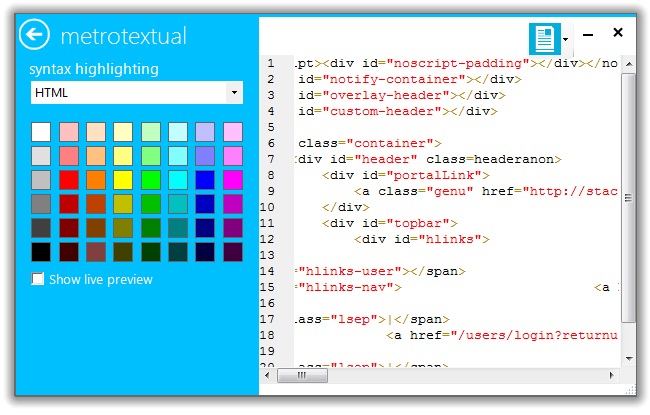Enable Show live preview checkbox
The width and height of the screenshot is (650, 415).
click(x=39, y=279)
